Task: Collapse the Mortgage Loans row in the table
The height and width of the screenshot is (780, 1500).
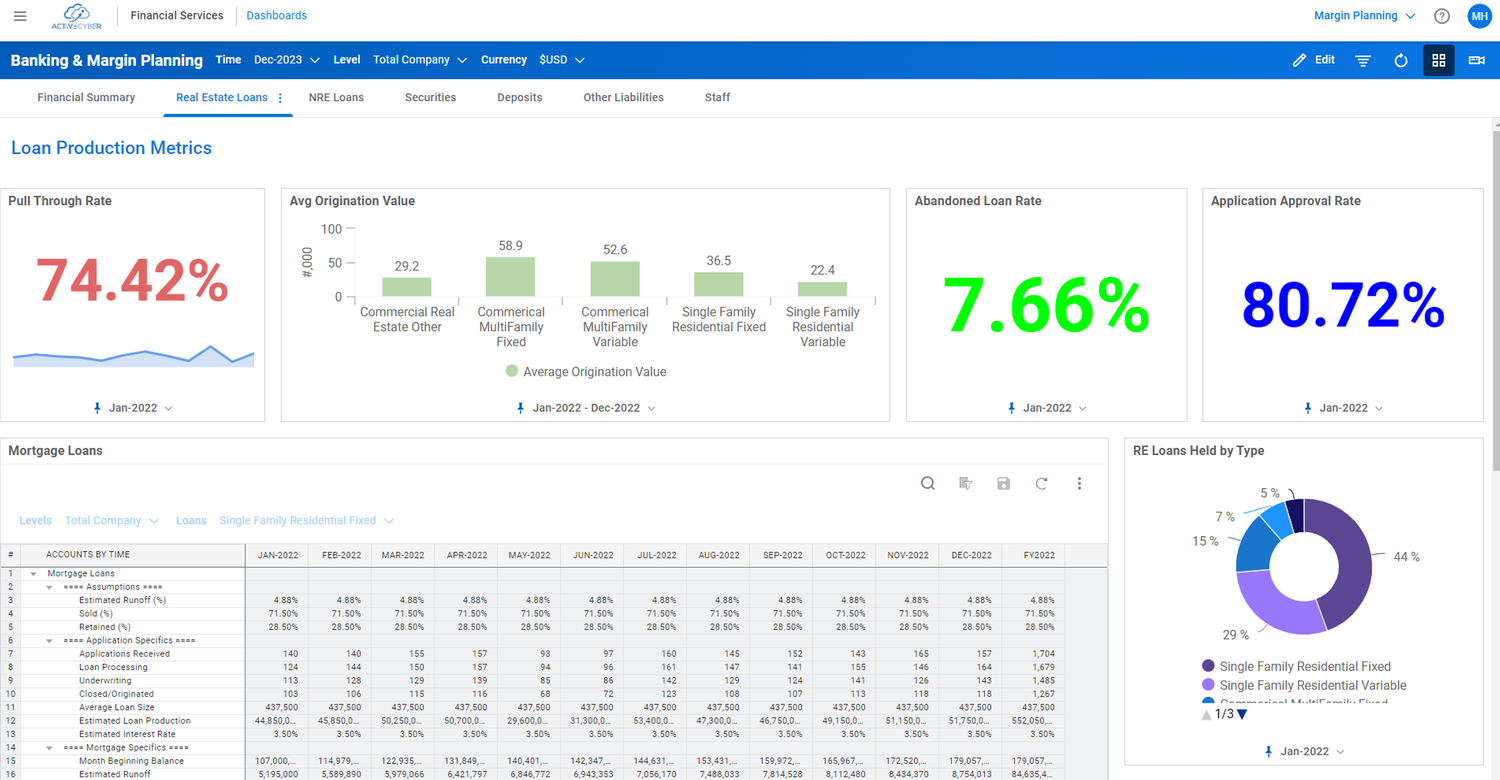Action: pos(35,573)
